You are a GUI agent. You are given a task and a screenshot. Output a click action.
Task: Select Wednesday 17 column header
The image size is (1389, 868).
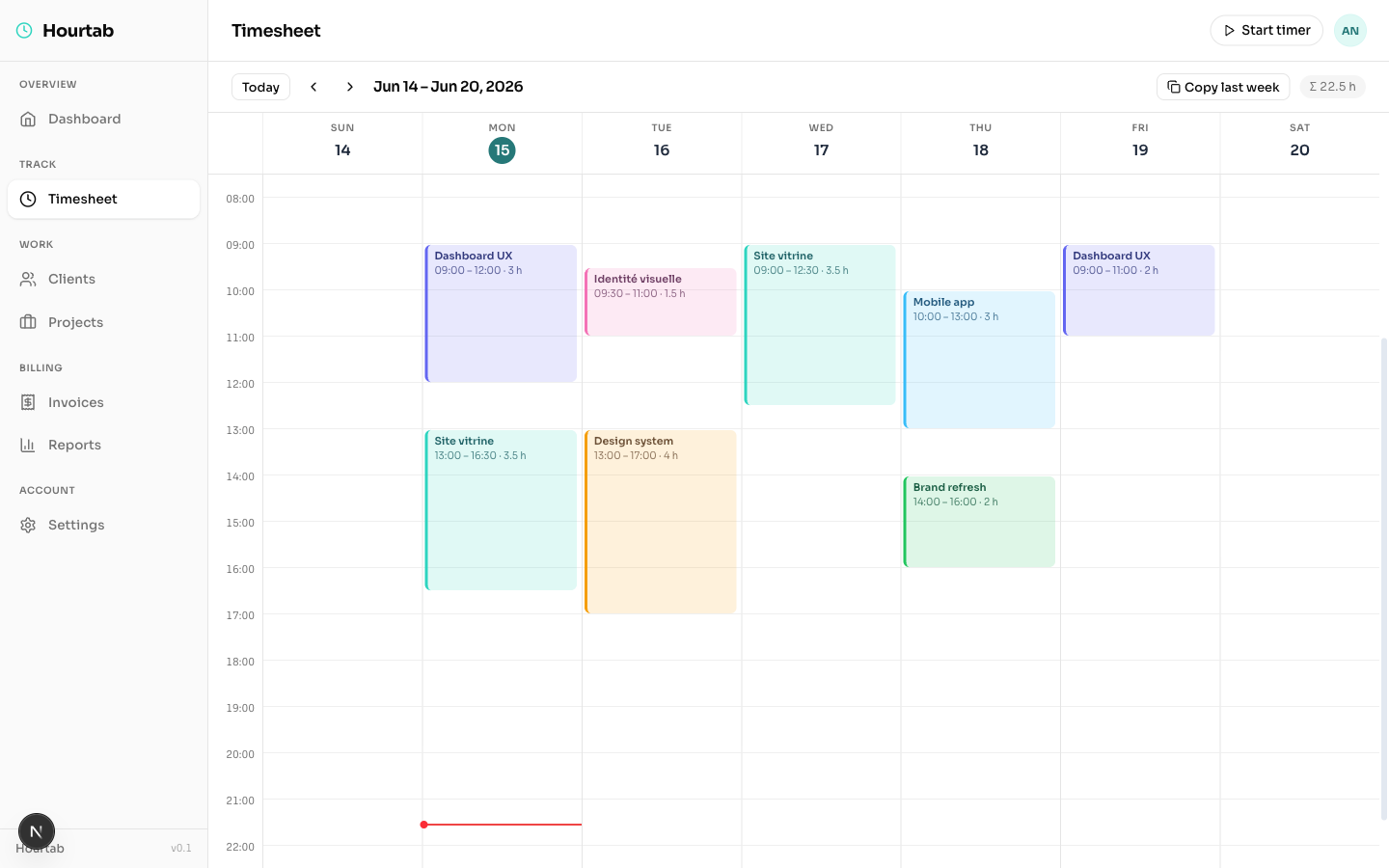pyautogui.click(x=821, y=143)
